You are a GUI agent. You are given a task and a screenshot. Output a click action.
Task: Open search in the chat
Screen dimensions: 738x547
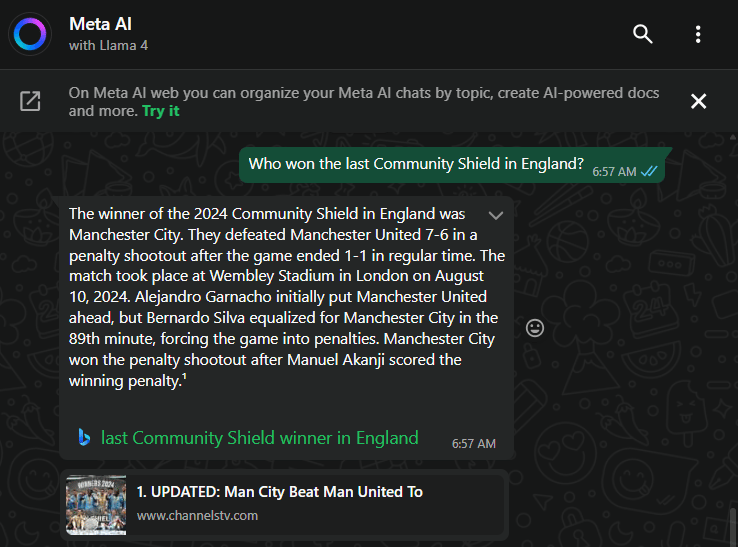coord(643,34)
